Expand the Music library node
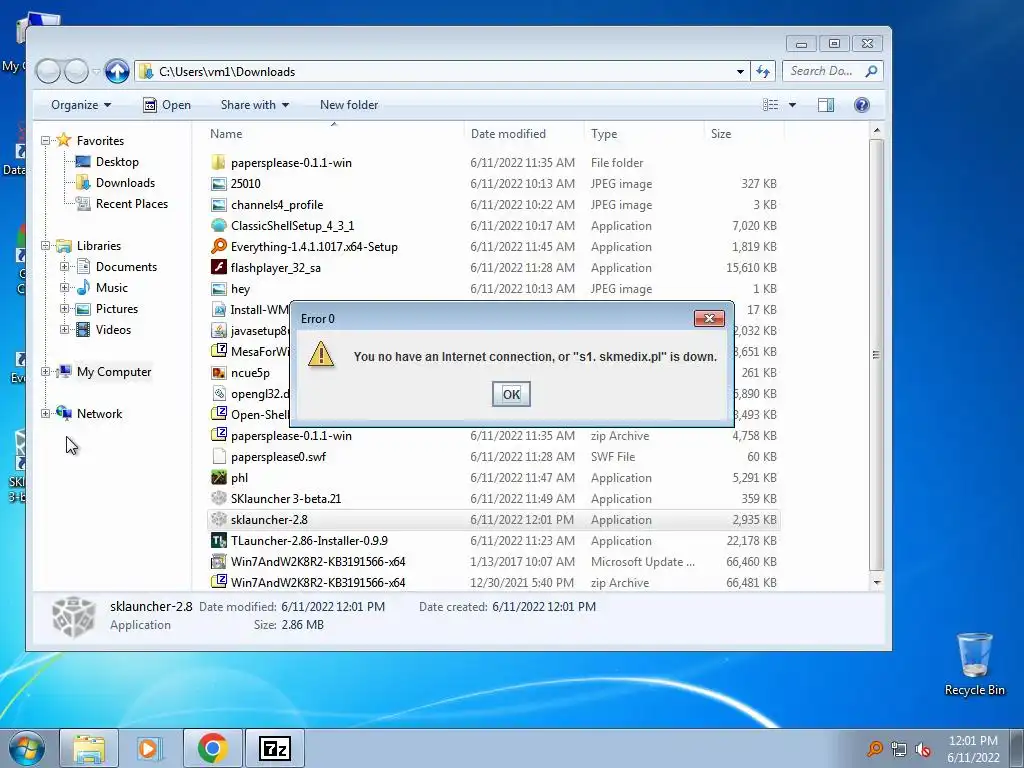Image resolution: width=1024 pixels, height=768 pixels. point(65,287)
